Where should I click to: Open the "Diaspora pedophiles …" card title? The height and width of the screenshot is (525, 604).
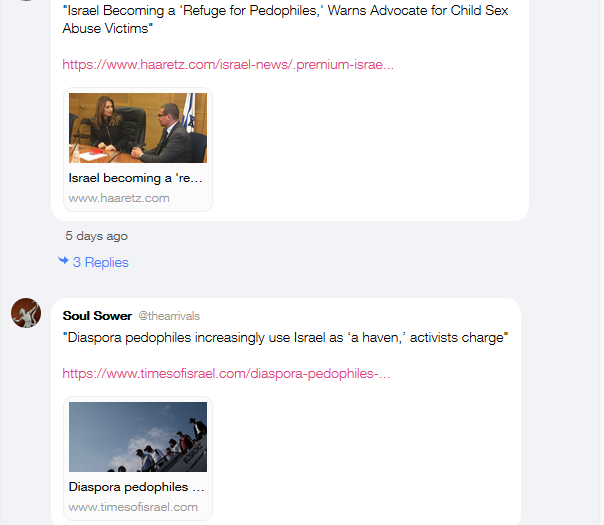[x=136, y=487]
